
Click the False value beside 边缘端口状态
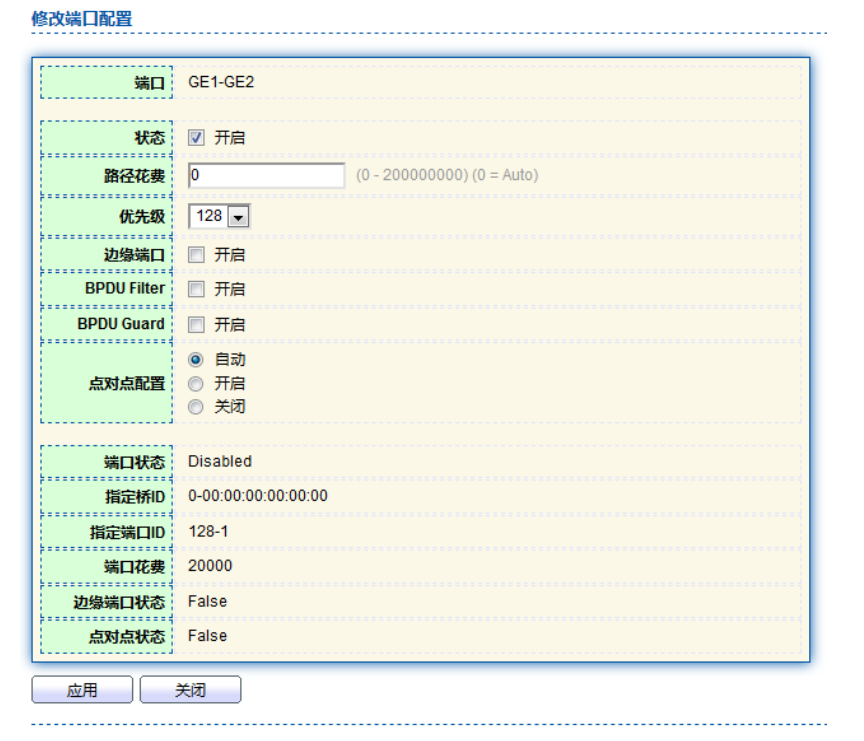click(207, 601)
